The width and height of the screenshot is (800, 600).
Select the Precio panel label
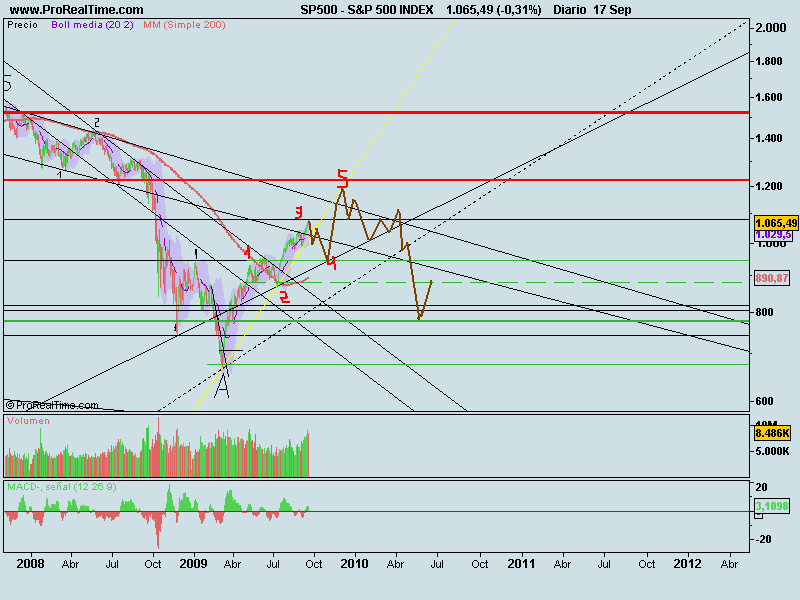click(22, 24)
